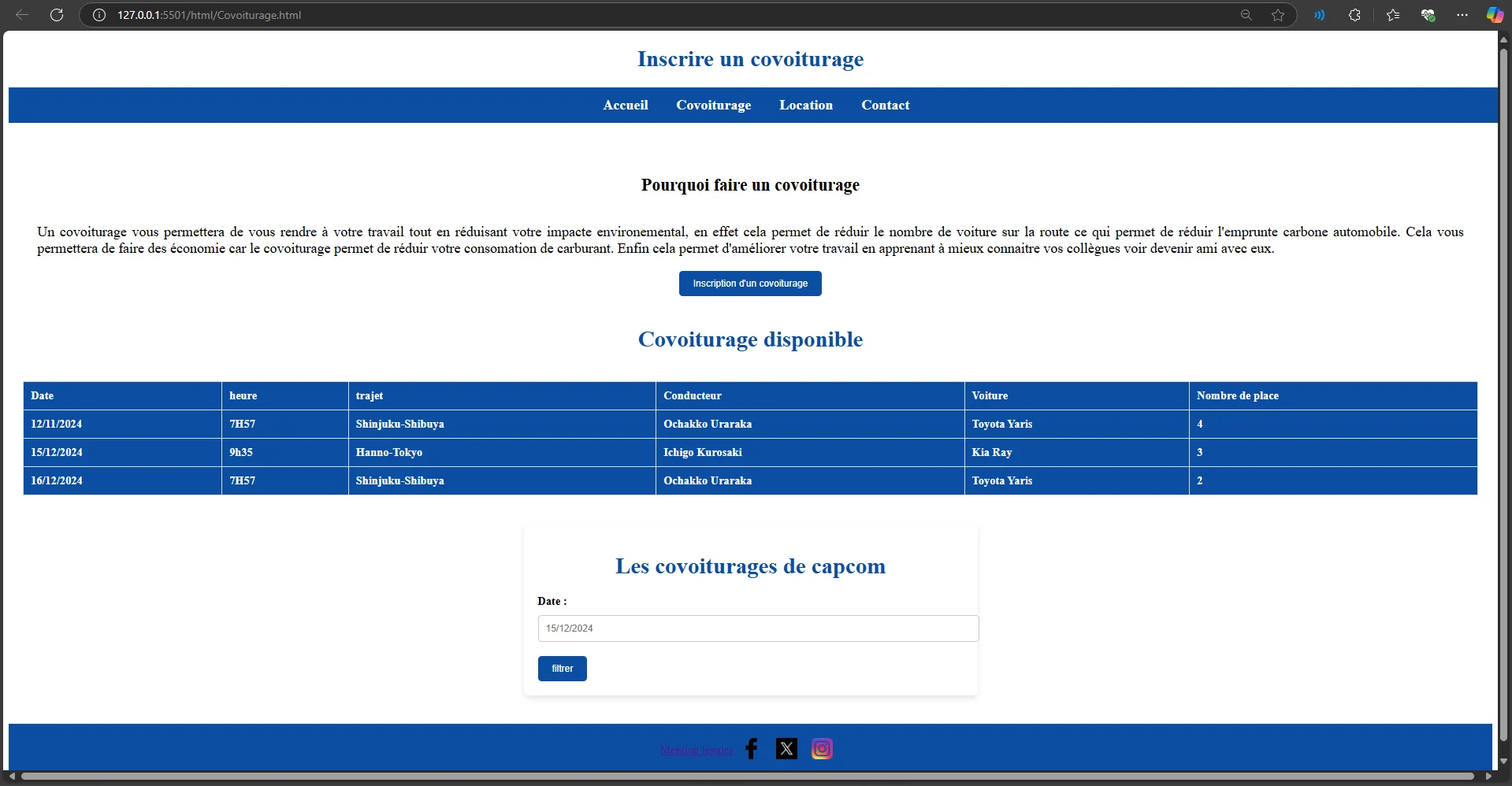This screenshot has height=786, width=1512.
Task: Open the favorites bar icon near the menu
Action: coord(1392,15)
